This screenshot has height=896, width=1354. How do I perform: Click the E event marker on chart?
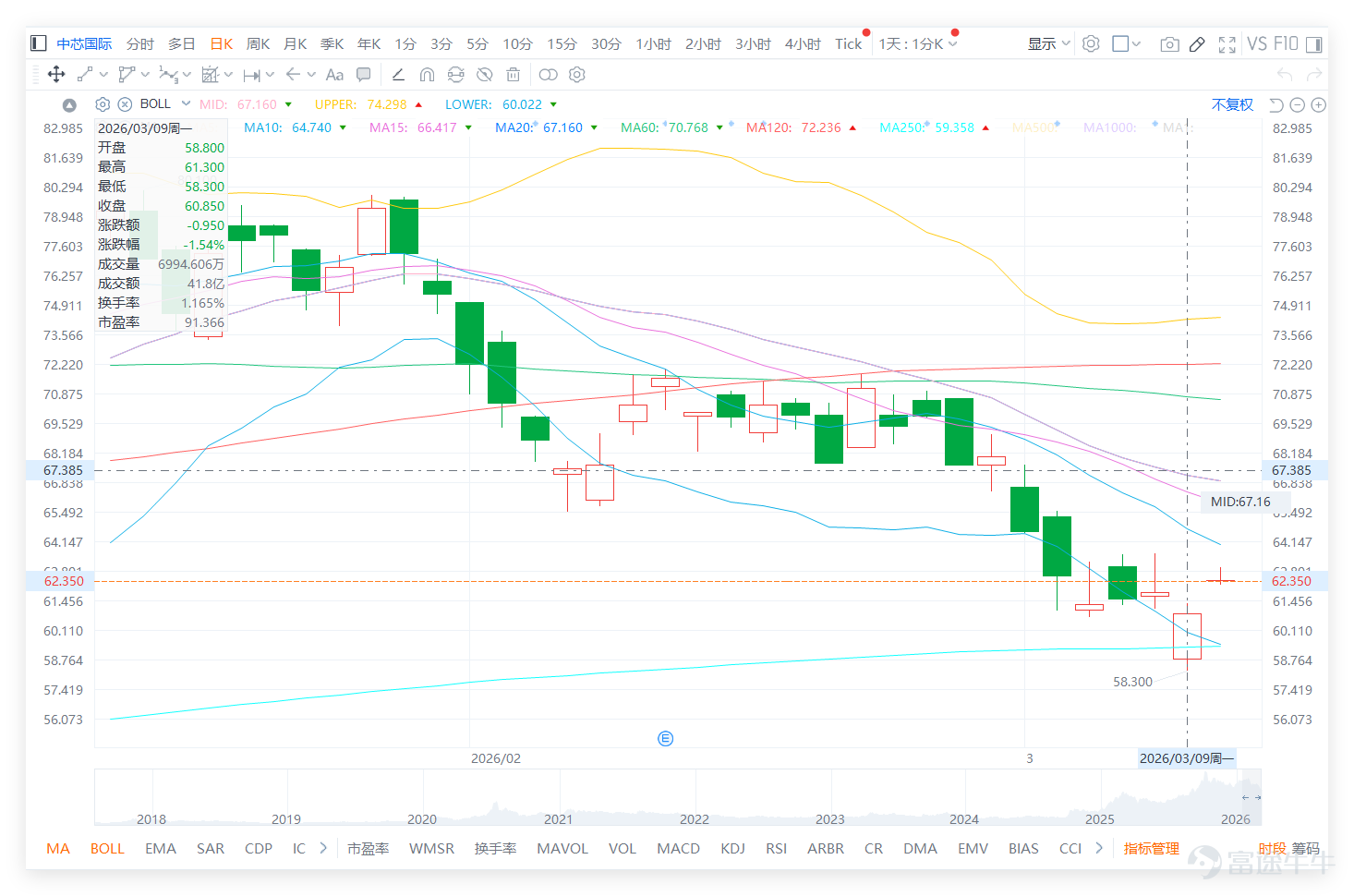pos(665,738)
